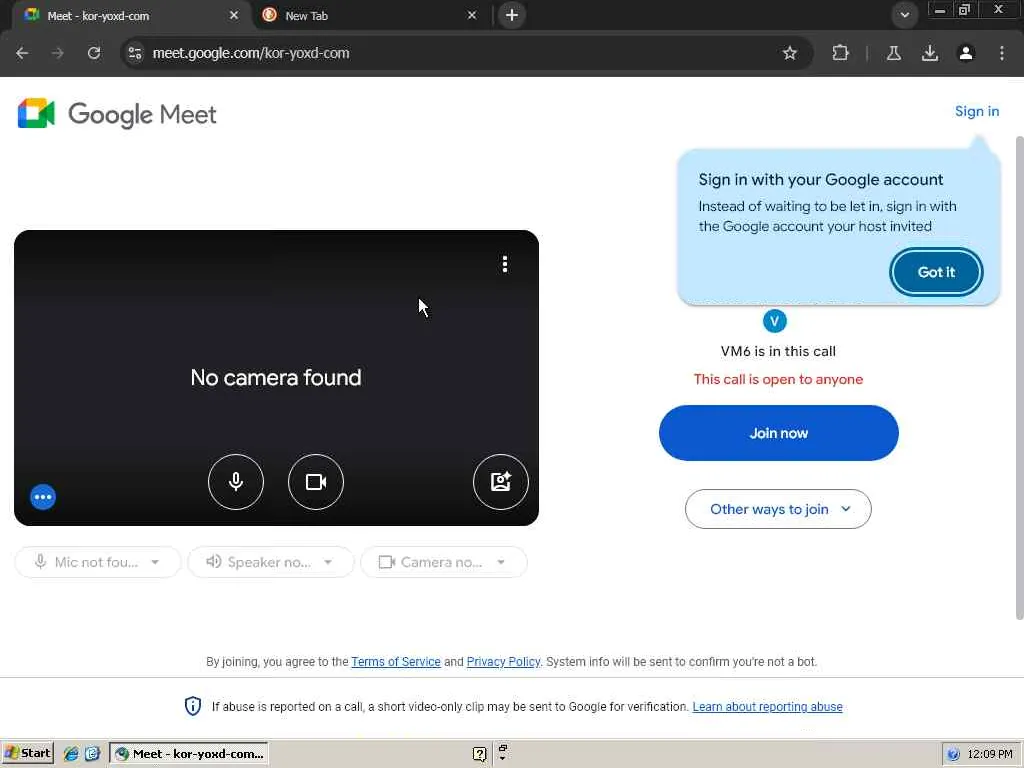
Task: Open the Windows Start menu
Action: (27, 754)
